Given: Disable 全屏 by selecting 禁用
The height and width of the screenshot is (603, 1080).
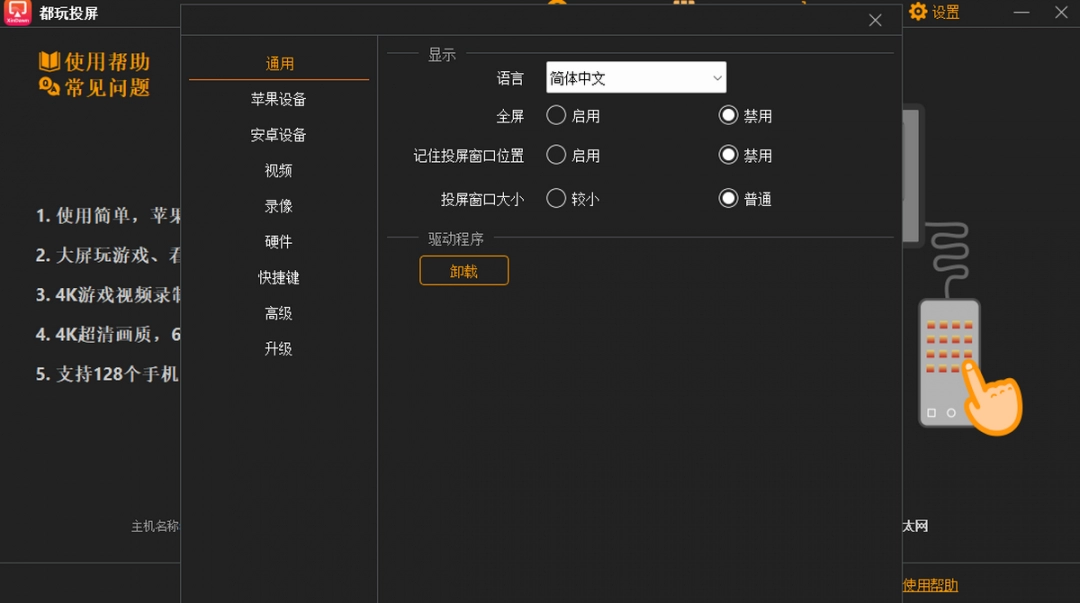Looking at the screenshot, I should coord(729,114).
